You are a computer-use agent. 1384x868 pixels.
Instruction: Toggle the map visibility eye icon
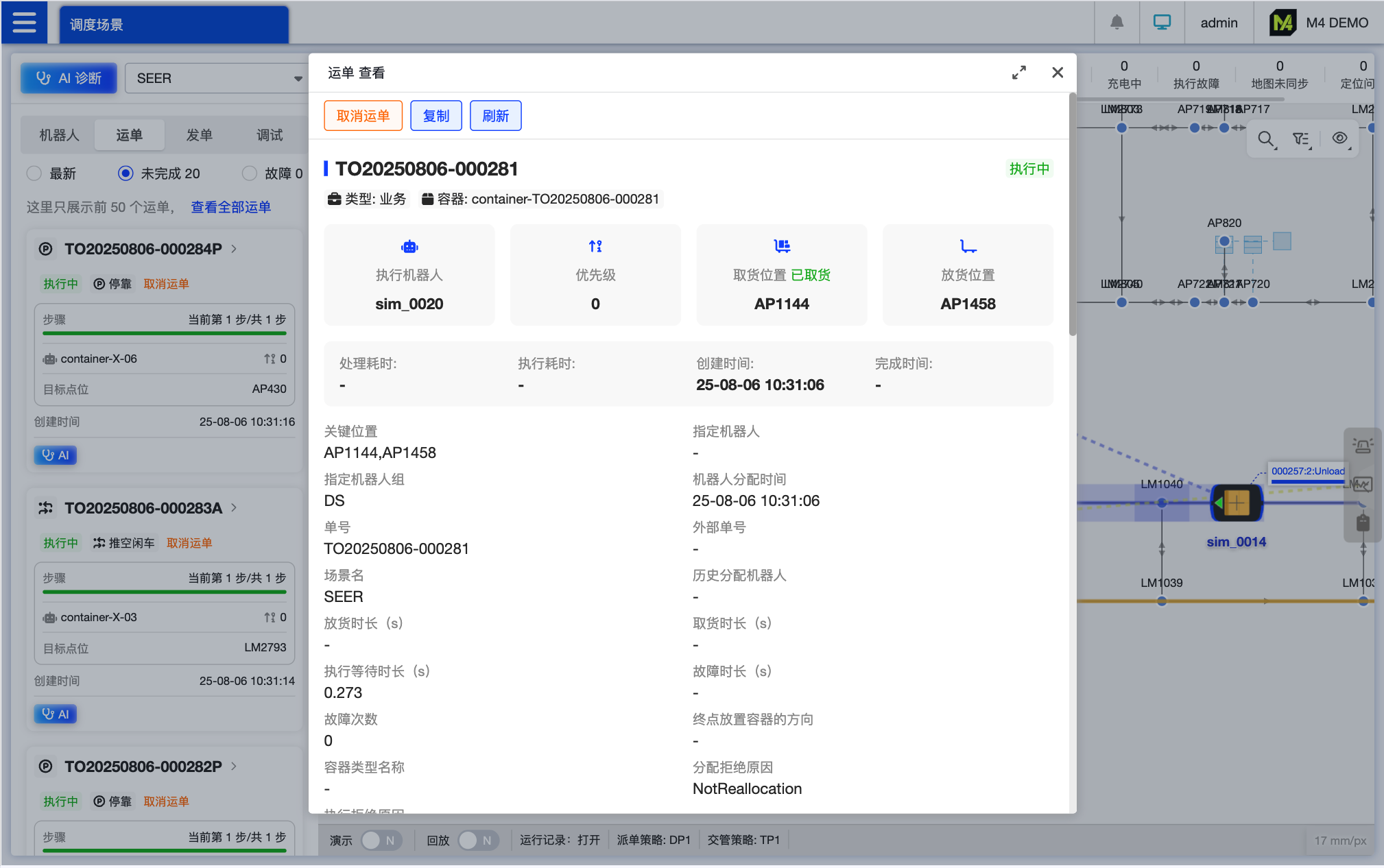tap(1339, 138)
